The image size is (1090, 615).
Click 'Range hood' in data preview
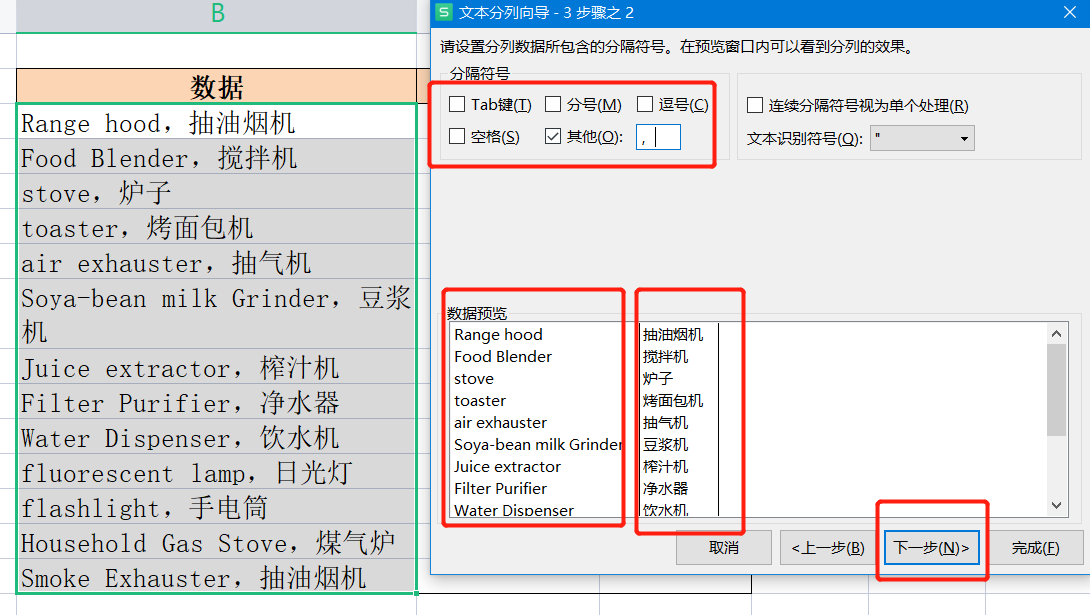[498, 334]
